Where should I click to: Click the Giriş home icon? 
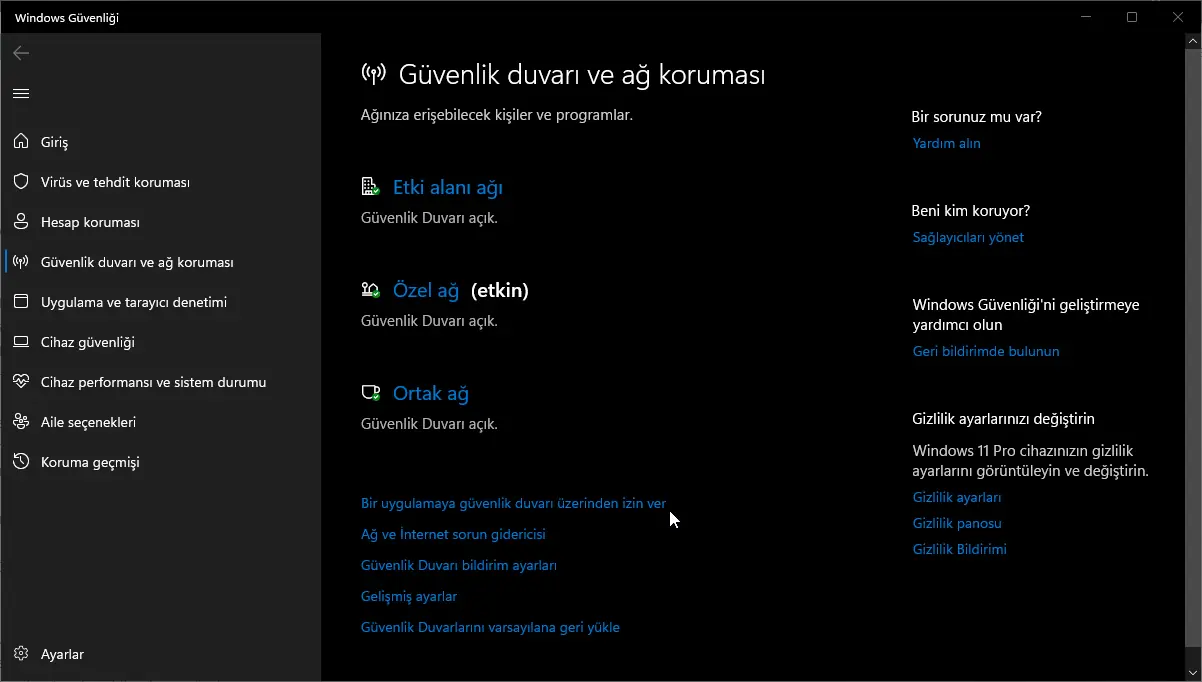pos(21,142)
